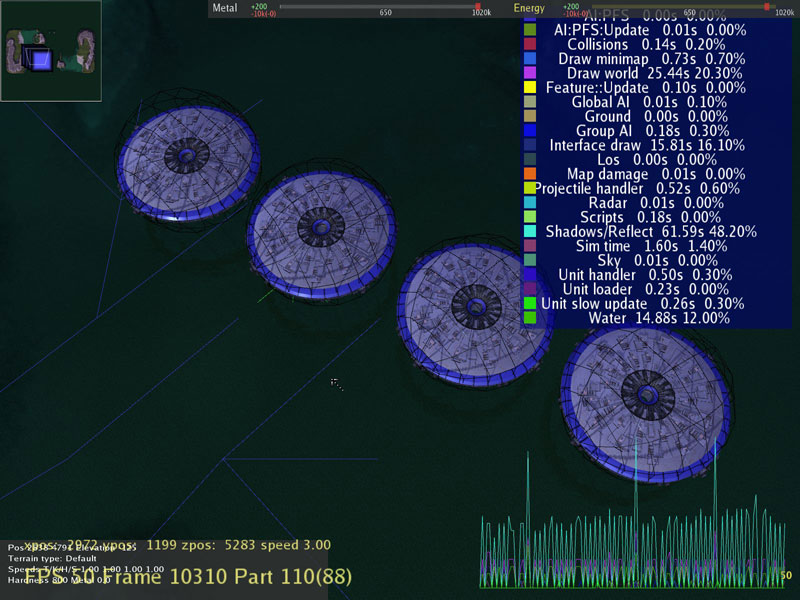Select the 'Global AI 0.01s 0.10%' row
The image size is (800, 600).
pyautogui.click(x=649, y=102)
